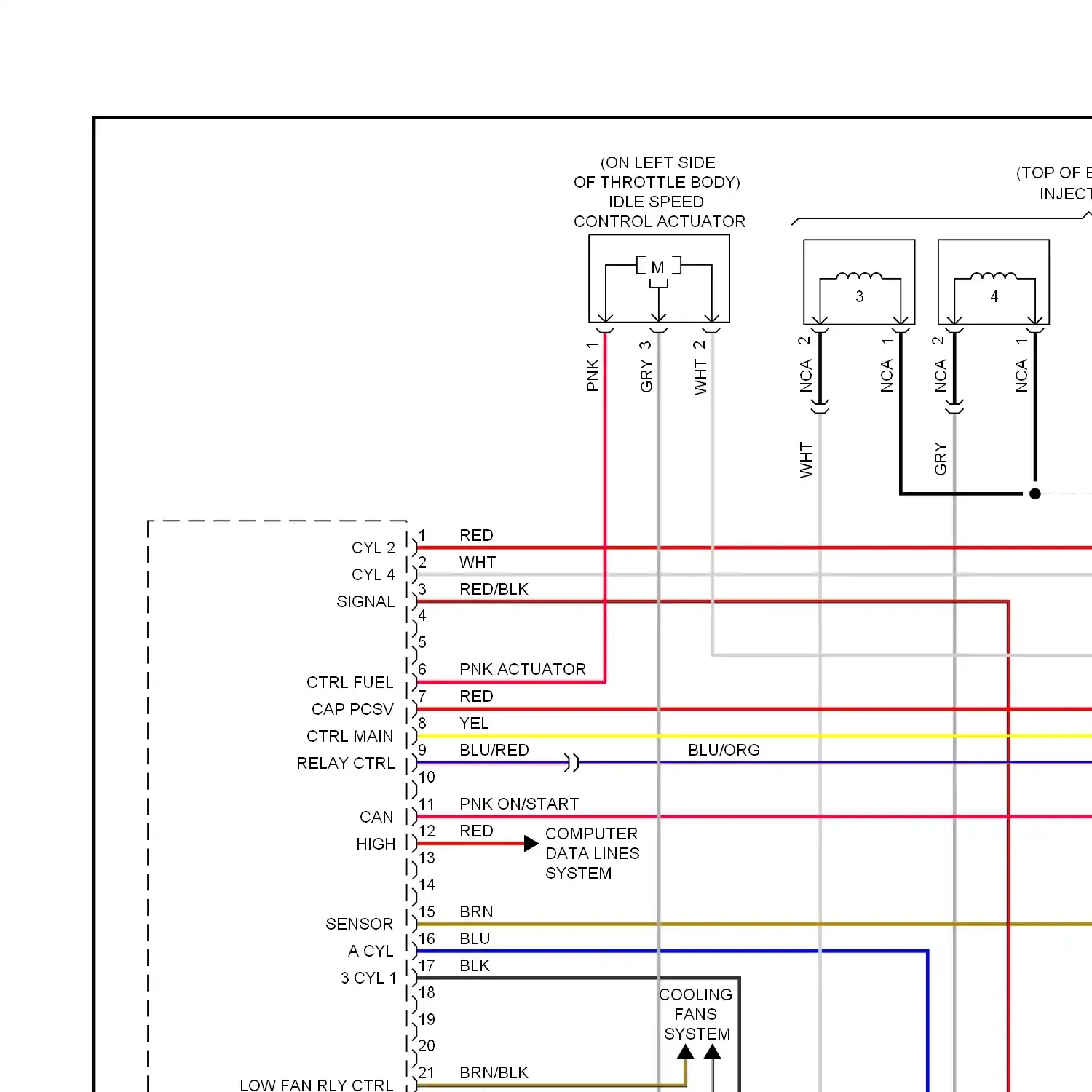The height and width of the screenshot is (1092, 1092).
Task: Click the YEL label at pin 8
Action: (474, 723)
